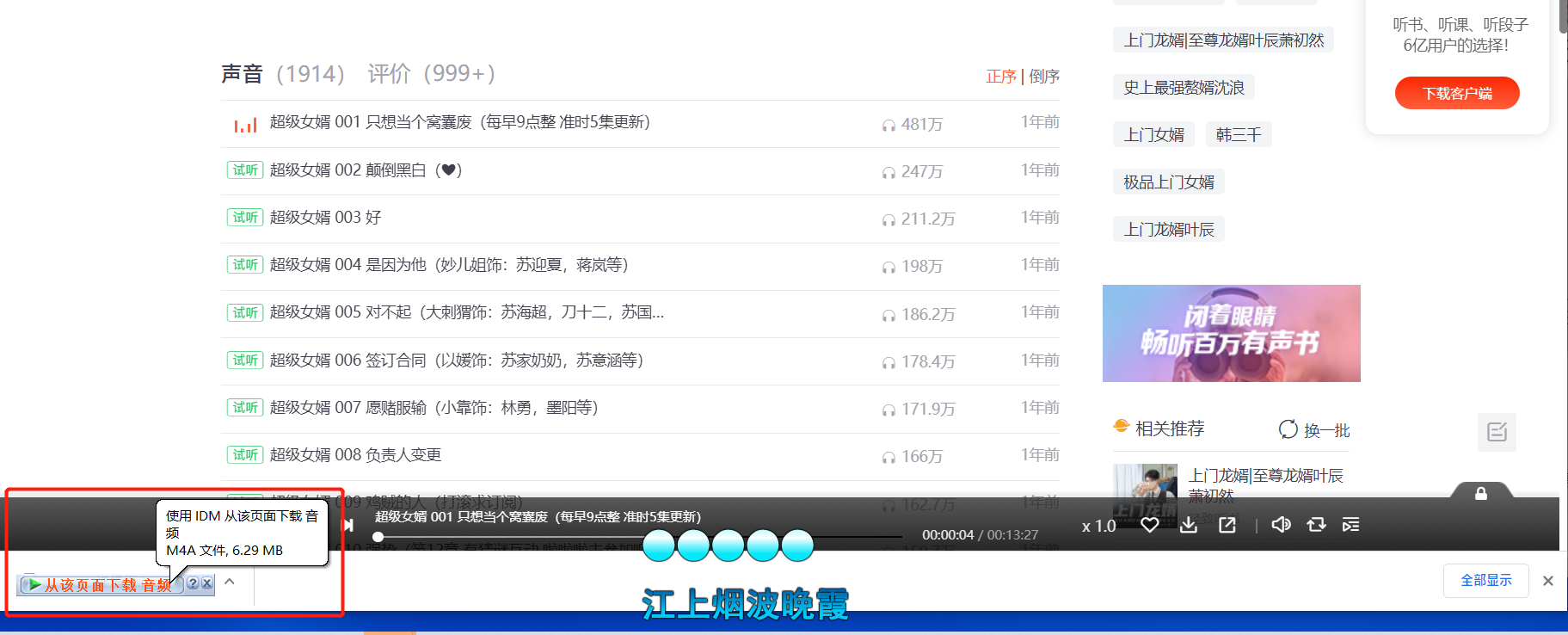Switch episode order to 倒序
Screen dimensions: 1568x635
pyautogui.click(x=1044, y=77)
